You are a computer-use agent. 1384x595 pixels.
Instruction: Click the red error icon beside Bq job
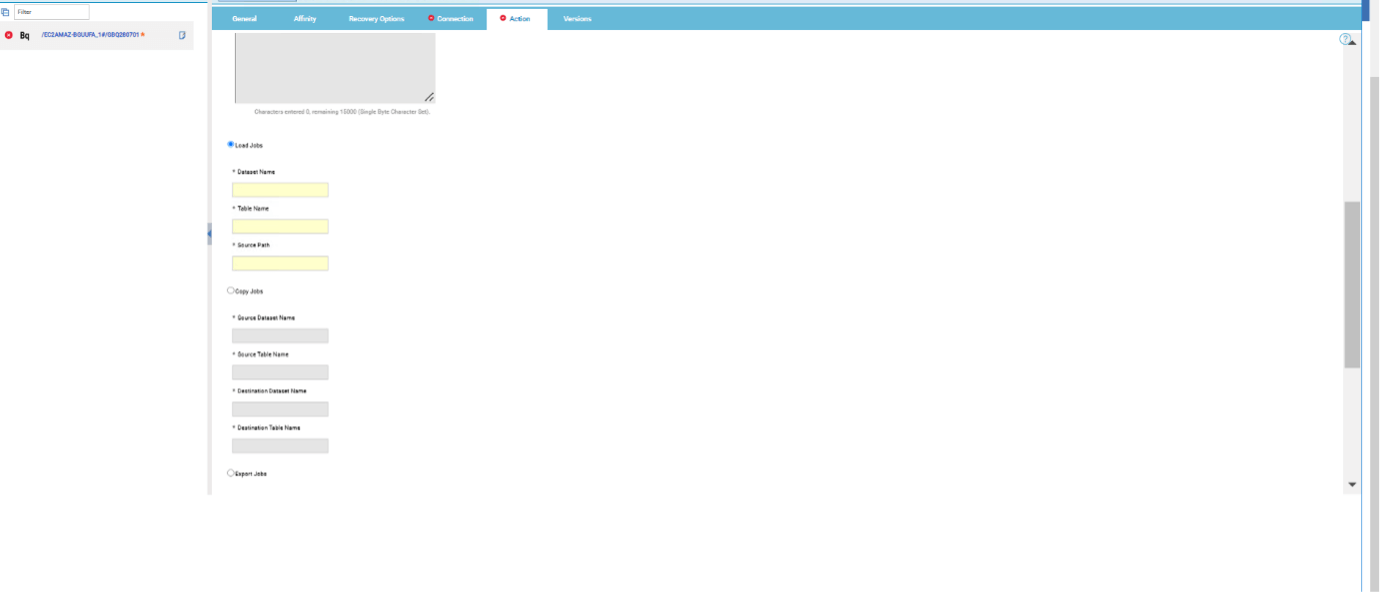tap(9, 35)
